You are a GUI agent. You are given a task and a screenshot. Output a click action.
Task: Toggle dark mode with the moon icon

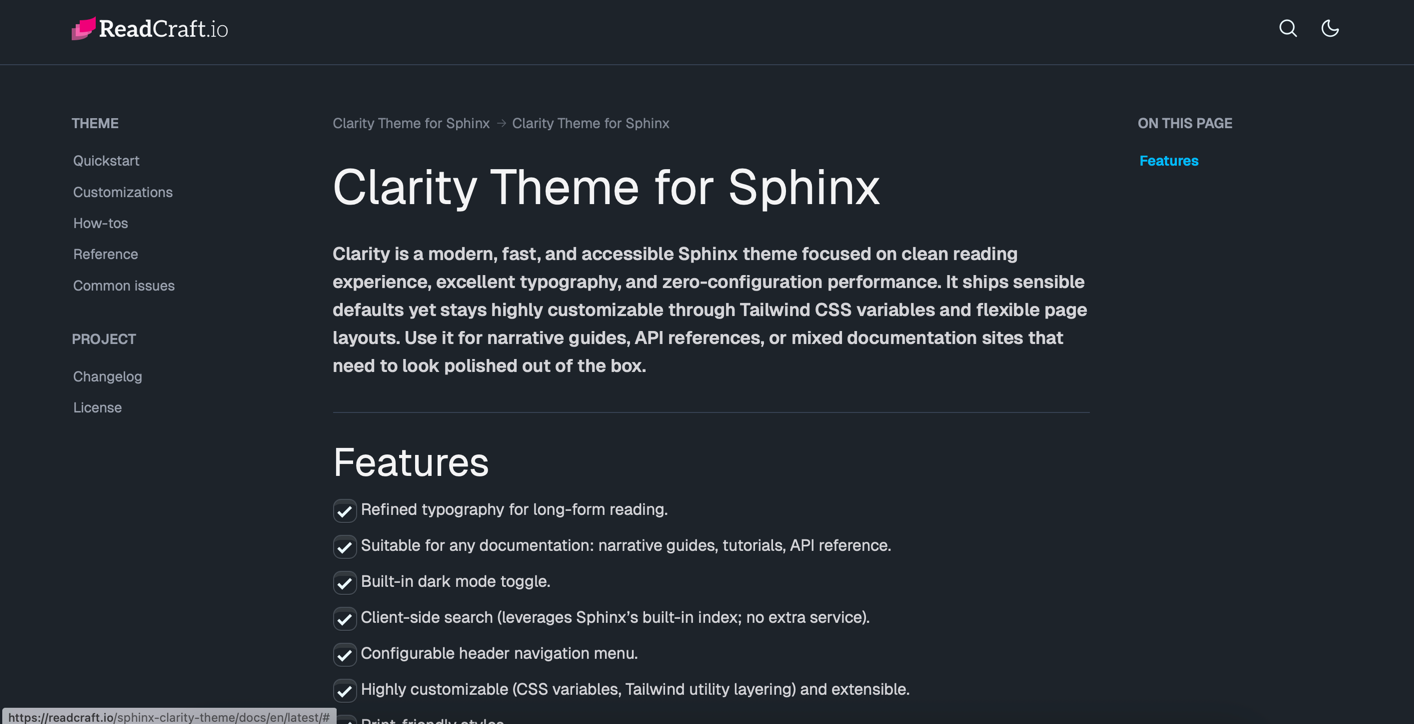point(1330,28)
